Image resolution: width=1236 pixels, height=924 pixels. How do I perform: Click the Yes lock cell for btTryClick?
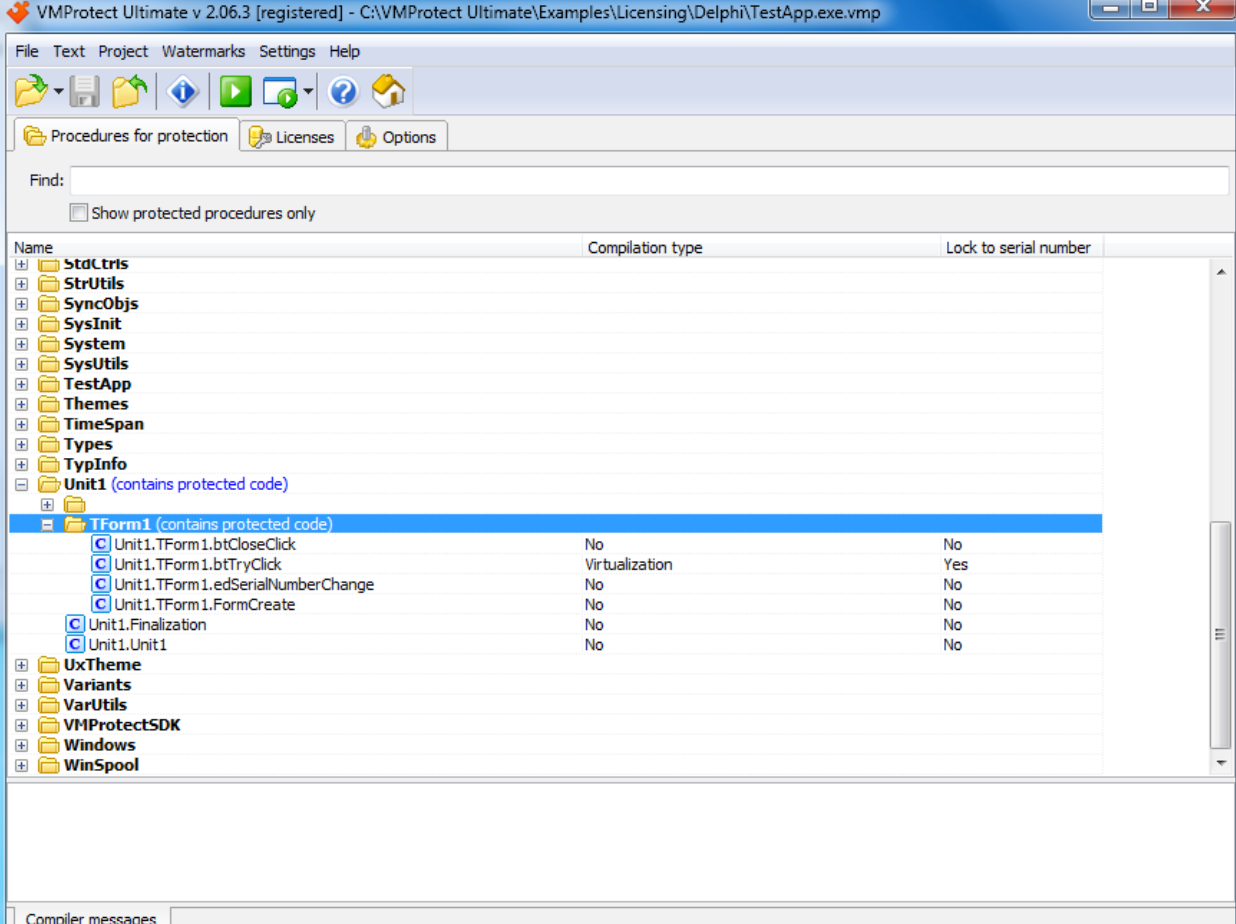click(x=955, y=564)
